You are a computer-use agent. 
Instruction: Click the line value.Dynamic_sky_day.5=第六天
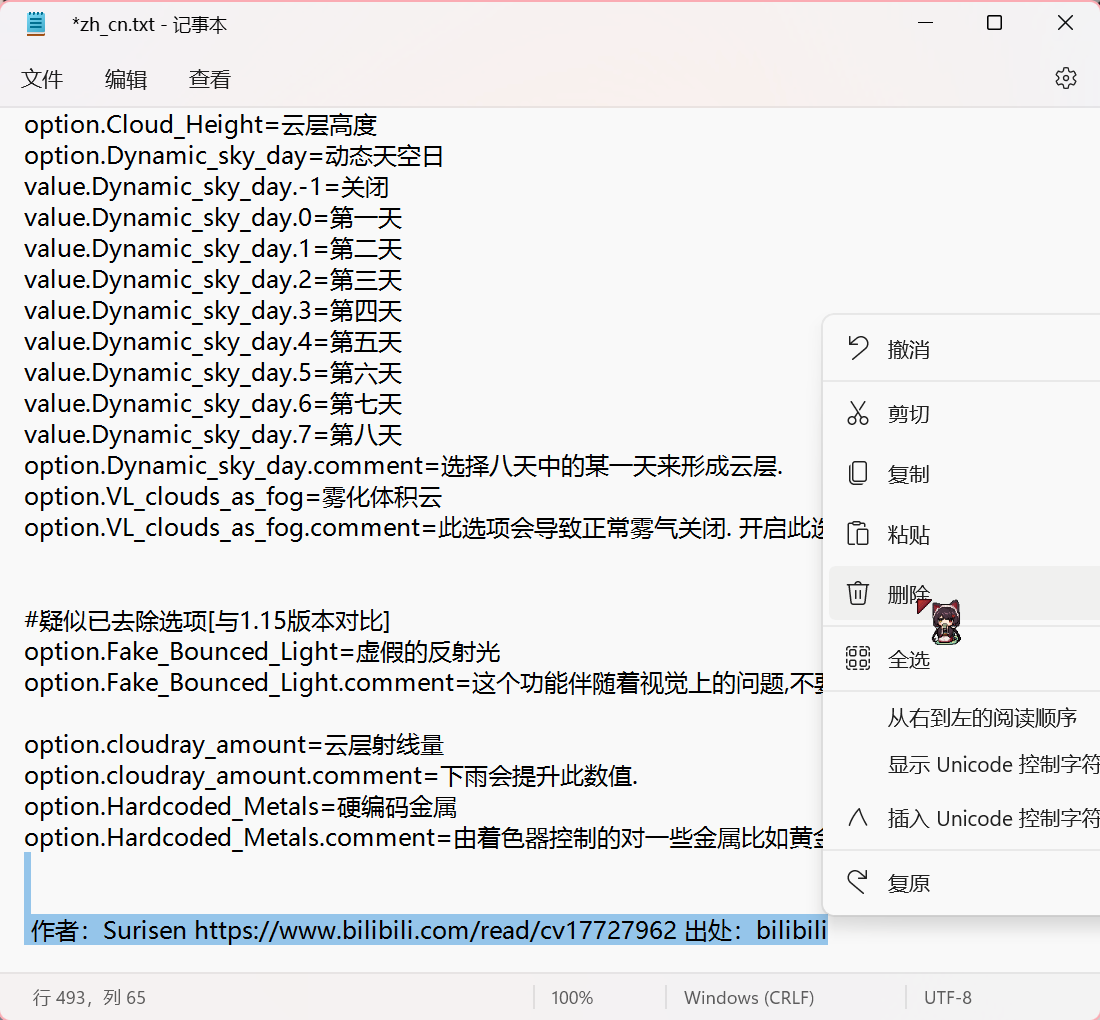[213, 373]
